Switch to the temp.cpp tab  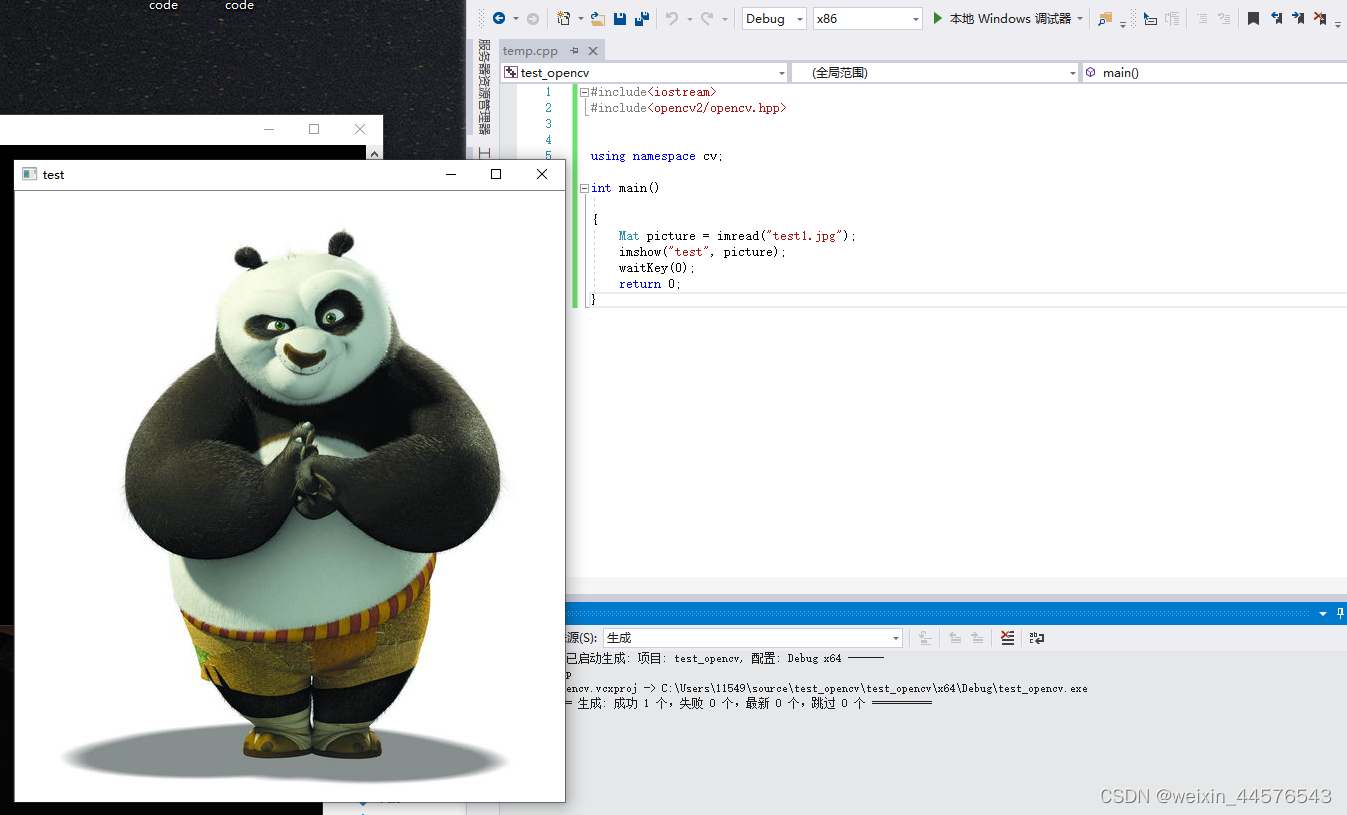(x=530, y=50)
